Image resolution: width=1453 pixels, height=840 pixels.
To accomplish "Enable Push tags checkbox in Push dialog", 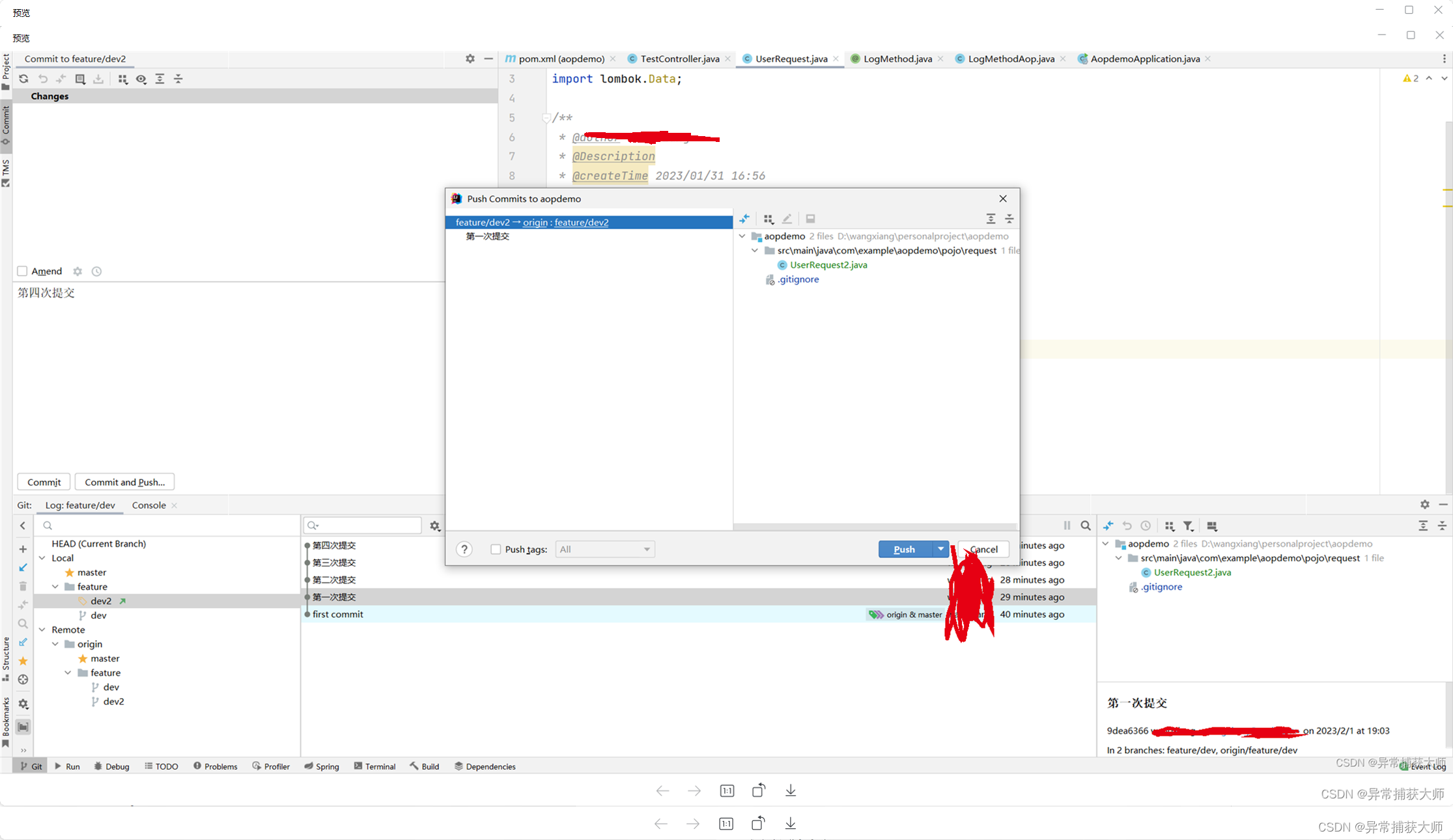I will click(496, 549).
